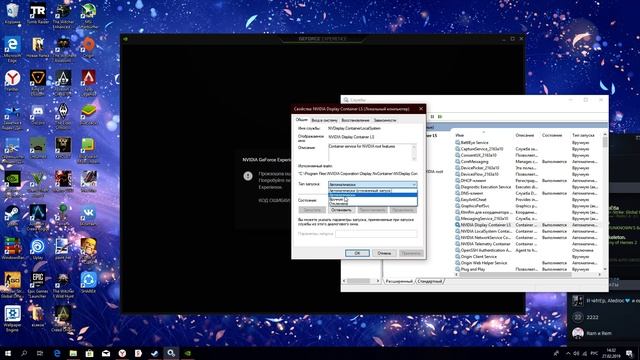Open taskbar search magnifier icon
Image resolution: width=640 pixels, height=360 pixels.
tap(24, 353)
